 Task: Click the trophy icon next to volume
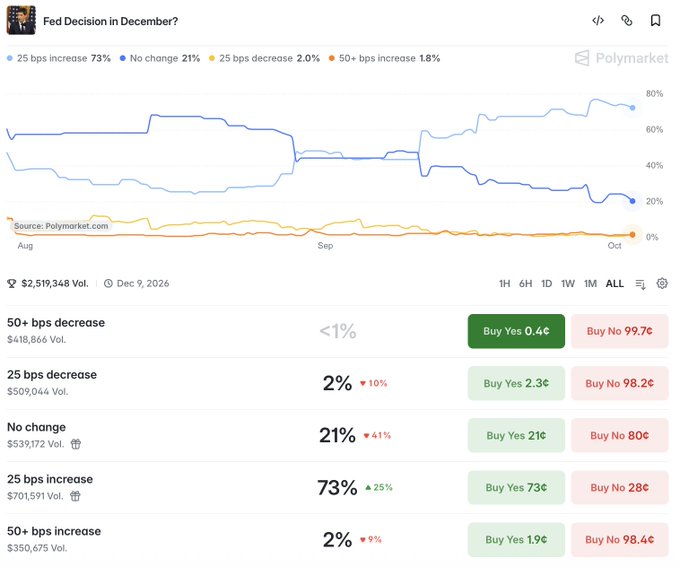coord(12,284)
